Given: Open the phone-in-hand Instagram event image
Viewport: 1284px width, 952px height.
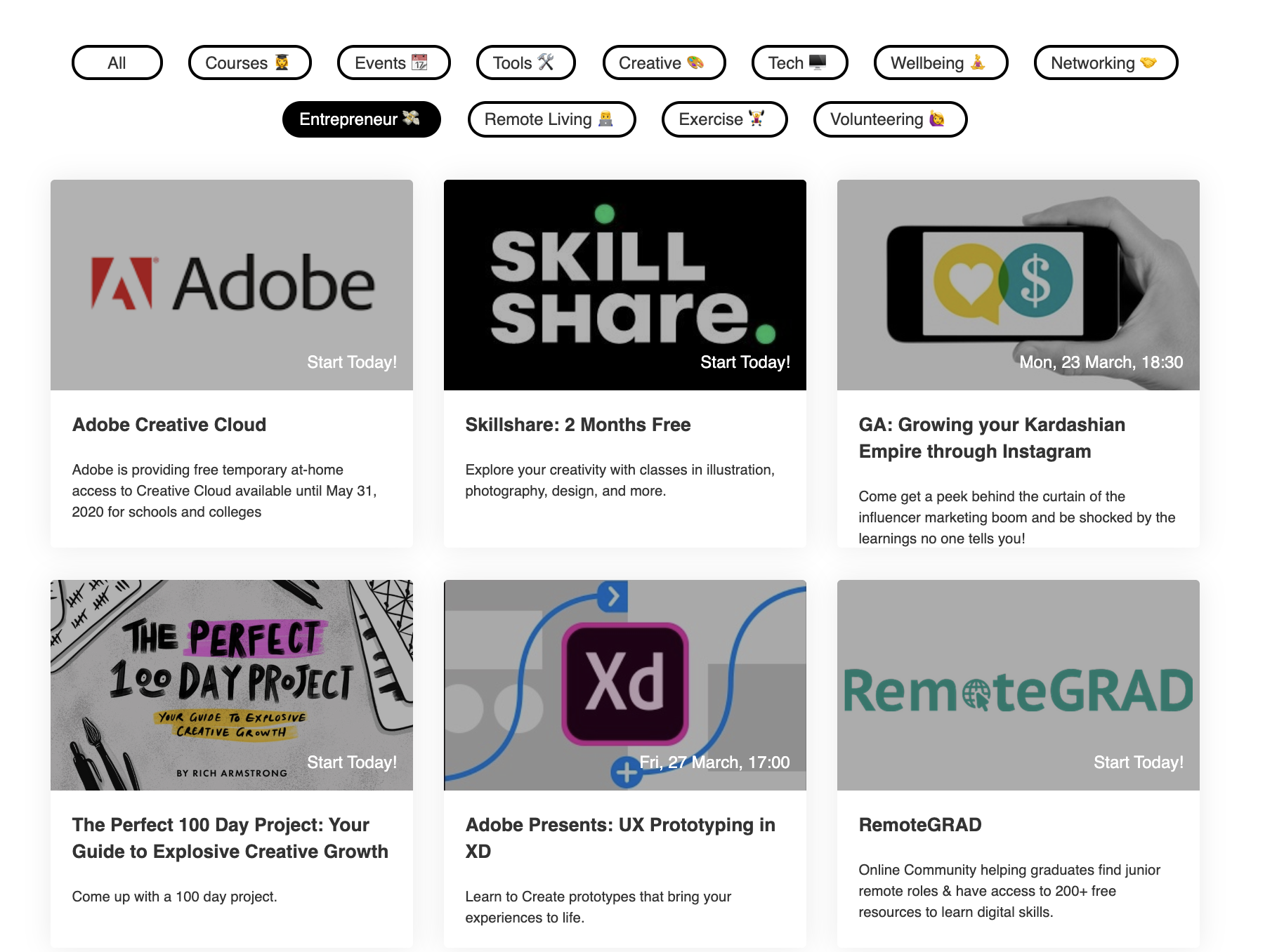Looking at the screenshot, I should [1018, 284].
